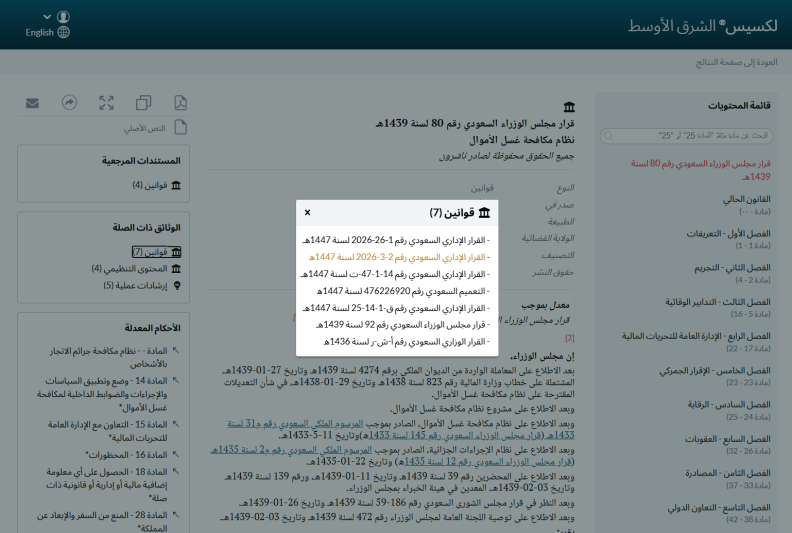Click the PDF export icon
This screenshot has width=792, height=533.
point(180,103)
